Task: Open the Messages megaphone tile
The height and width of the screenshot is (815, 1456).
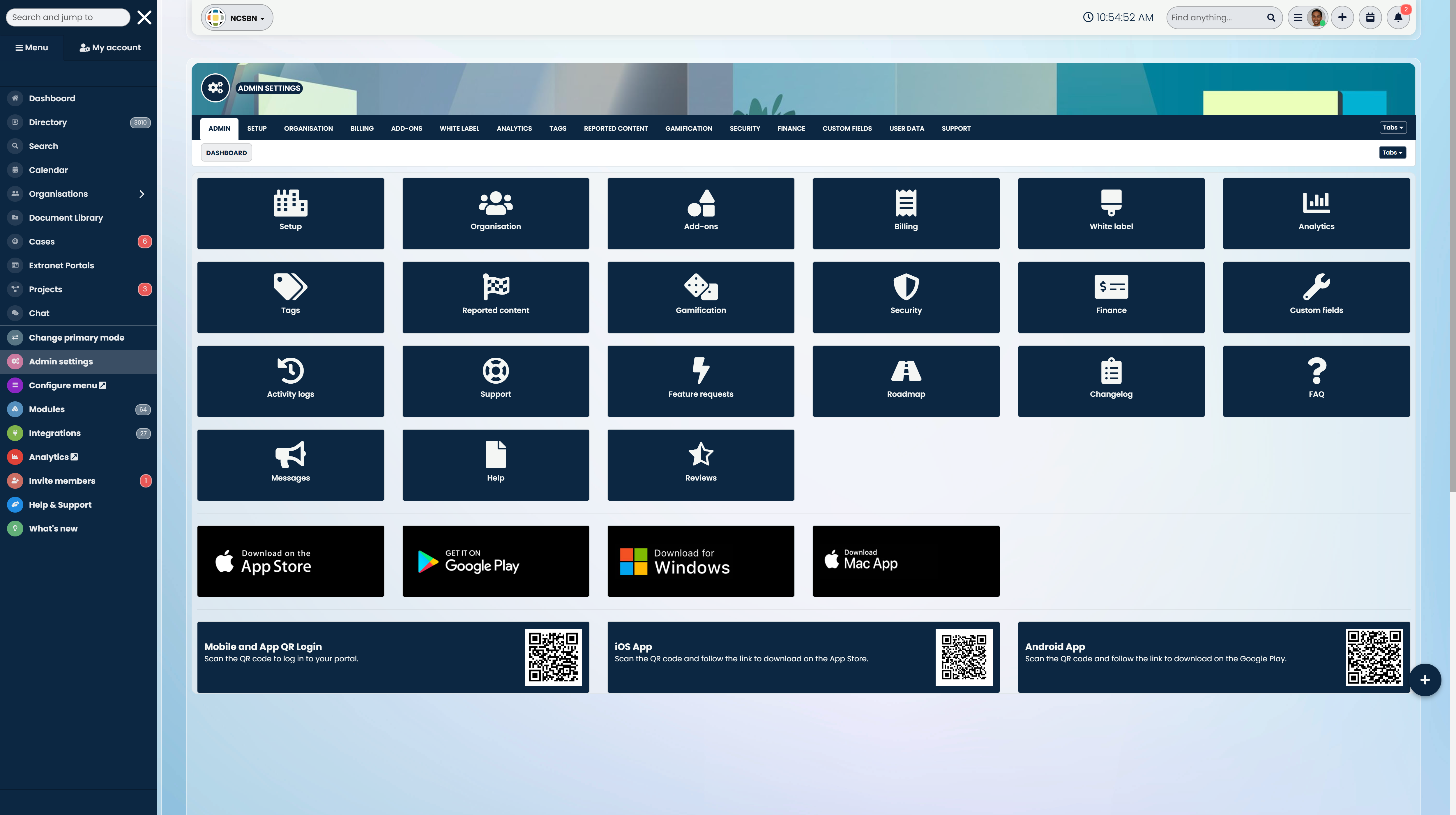Action: (291, 465)
